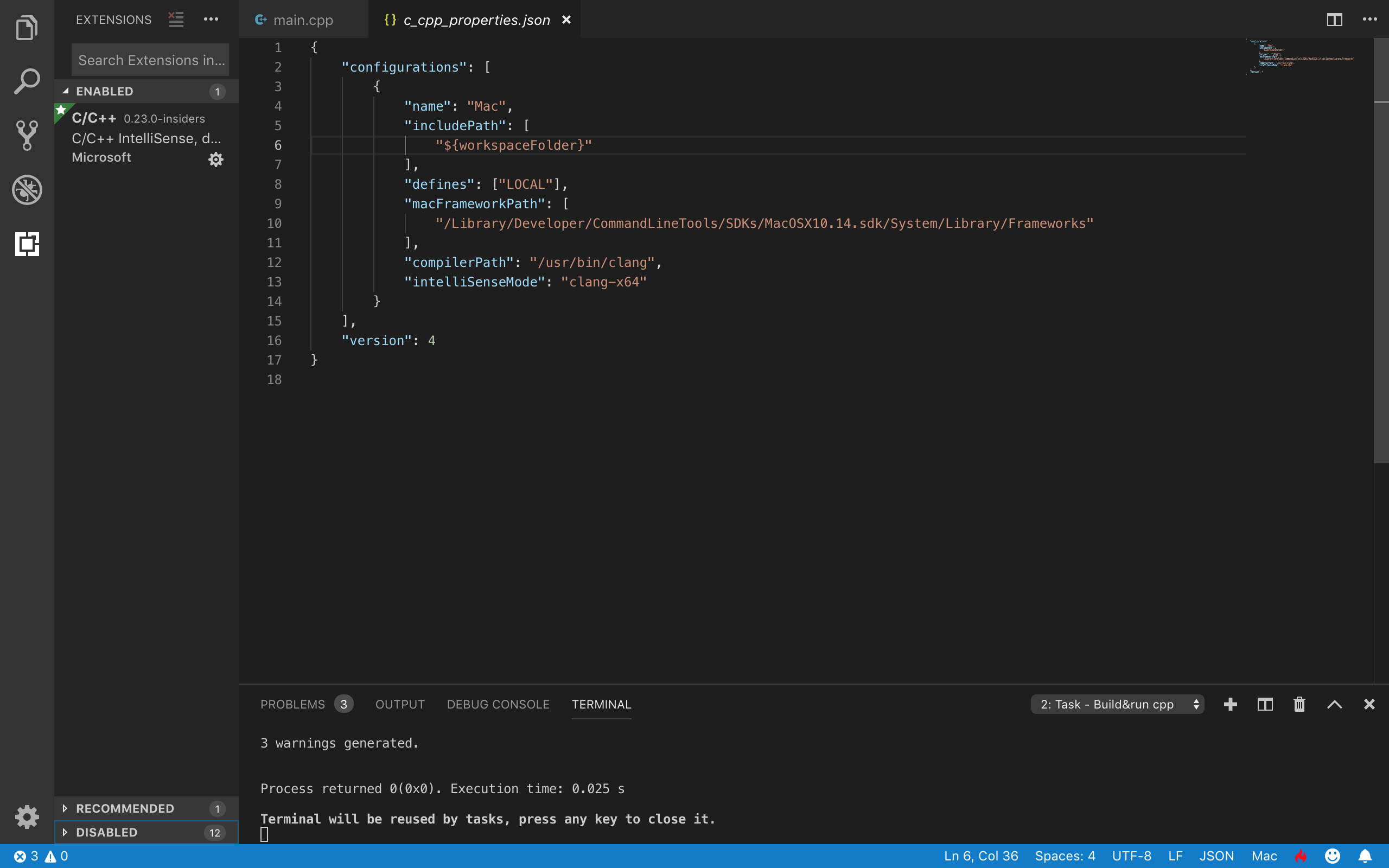Open the Explorer view in the activity bar
The height and width of the screenshot is (868, 1389).
27,27
